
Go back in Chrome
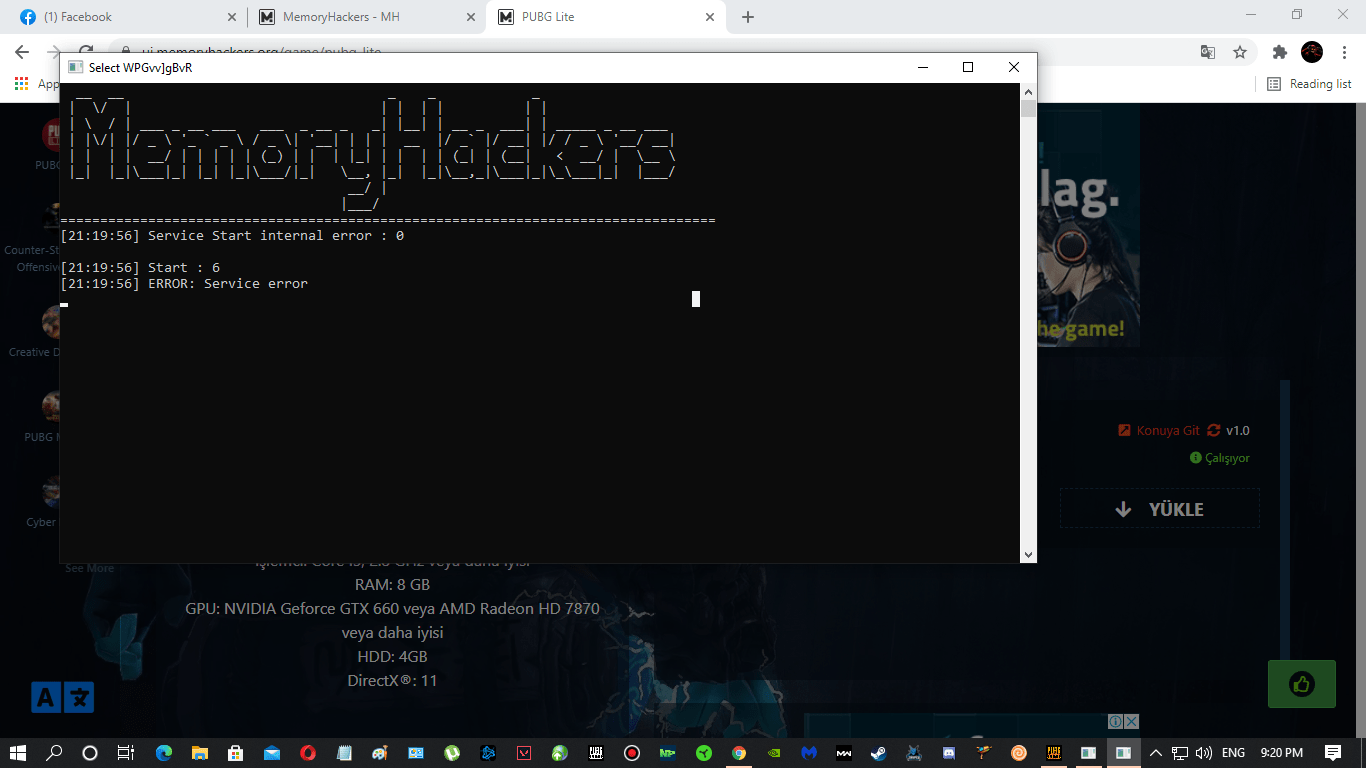tap(22, 52)
